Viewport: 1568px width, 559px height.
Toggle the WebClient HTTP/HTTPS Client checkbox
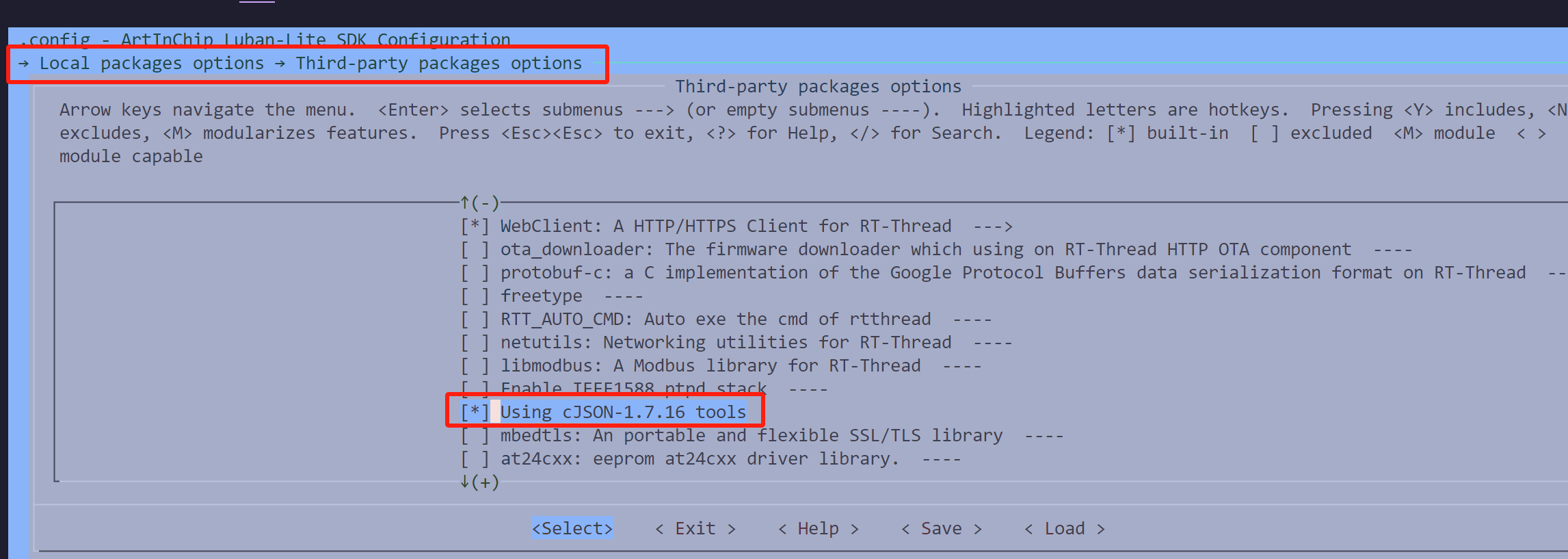pos(475,226)
